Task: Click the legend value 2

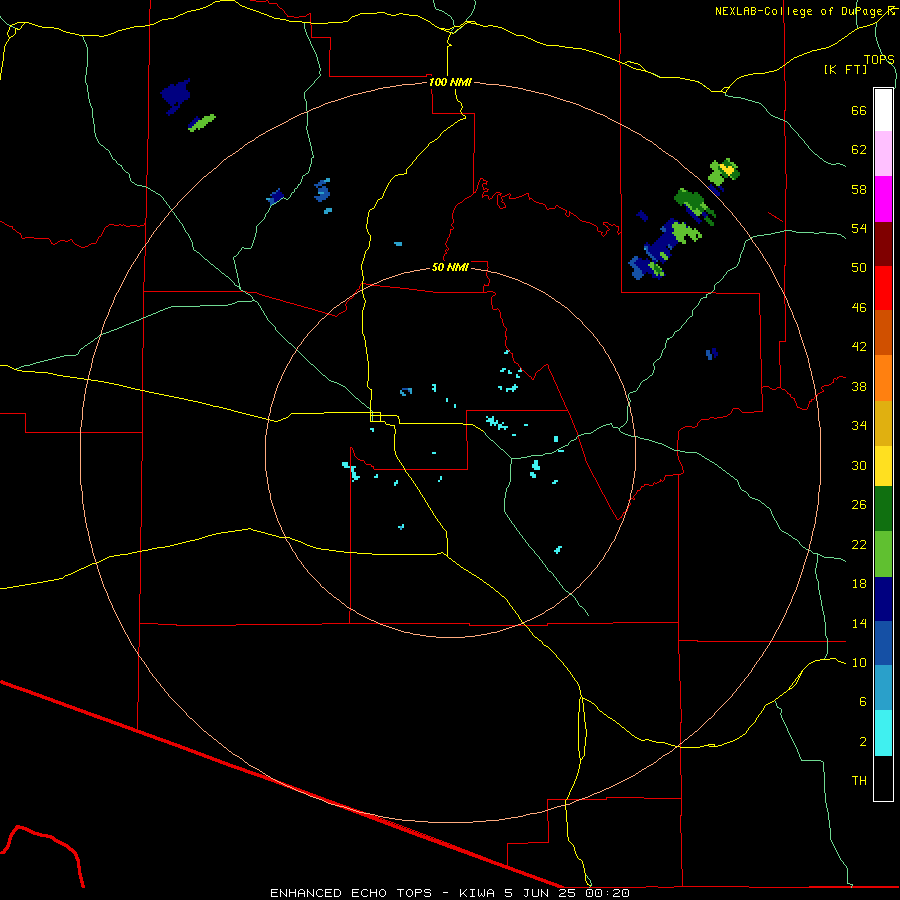Action: (863, 742)
